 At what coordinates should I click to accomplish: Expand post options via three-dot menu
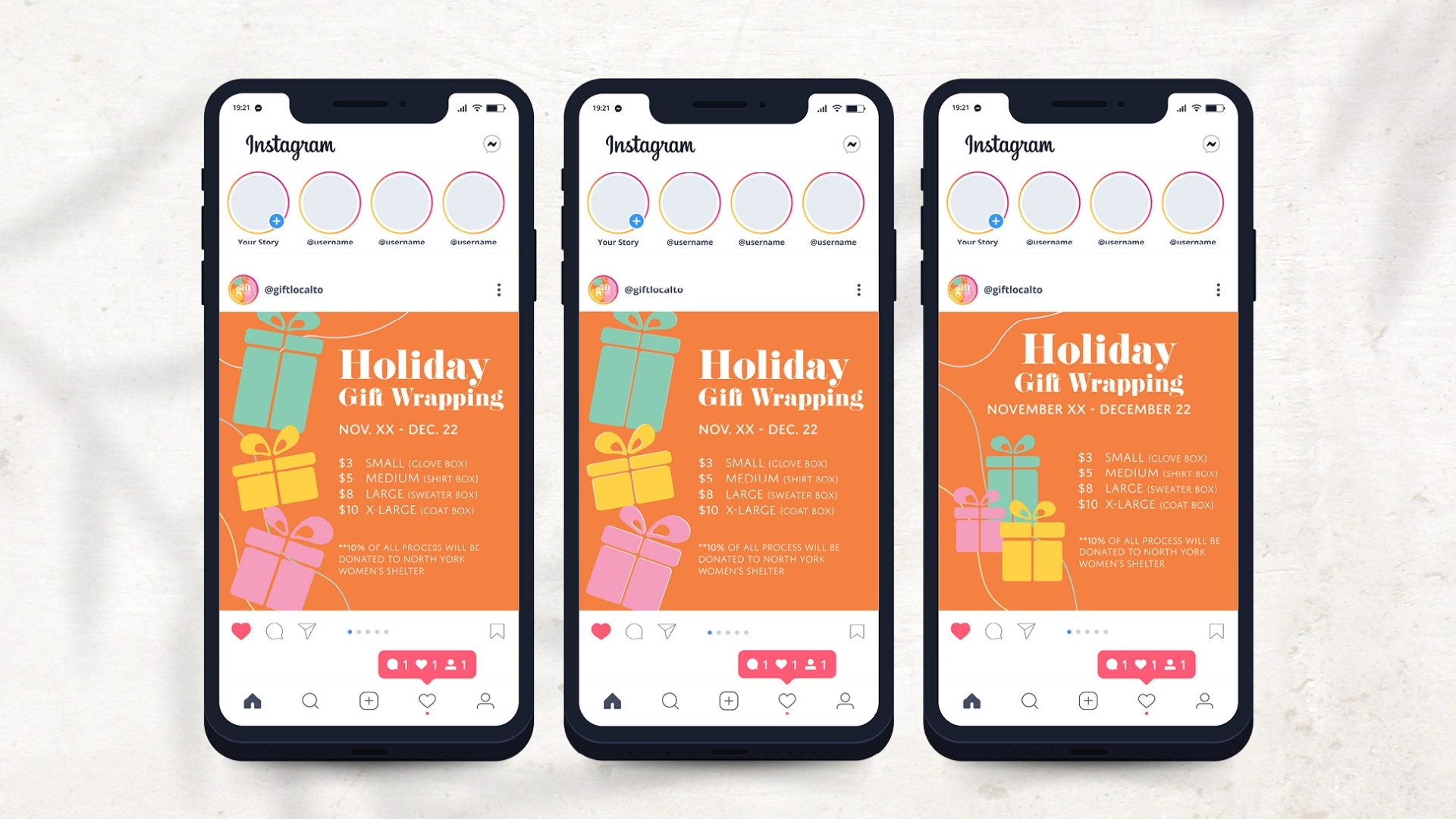(498, 290)
